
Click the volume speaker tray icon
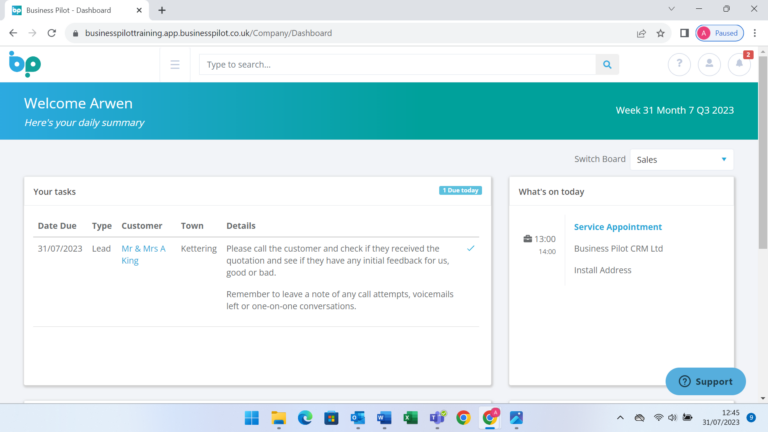[672, 418]
